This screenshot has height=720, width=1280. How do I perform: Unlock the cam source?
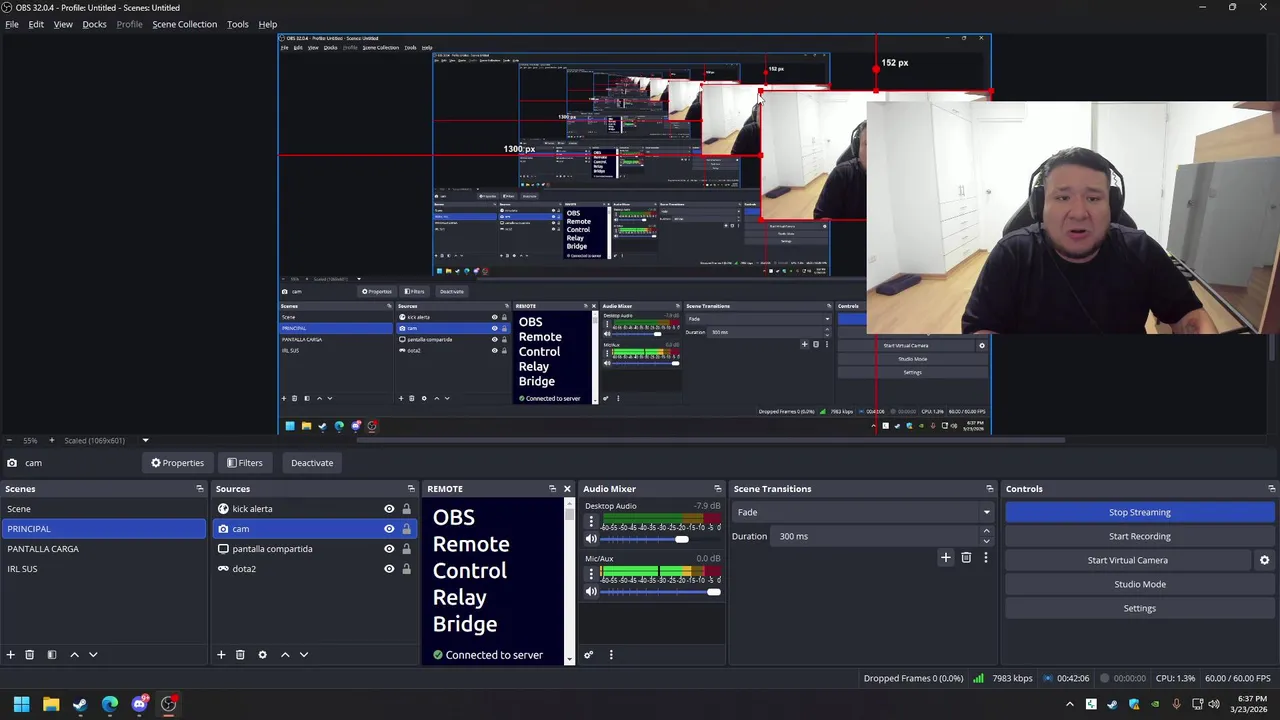point(406,529)
